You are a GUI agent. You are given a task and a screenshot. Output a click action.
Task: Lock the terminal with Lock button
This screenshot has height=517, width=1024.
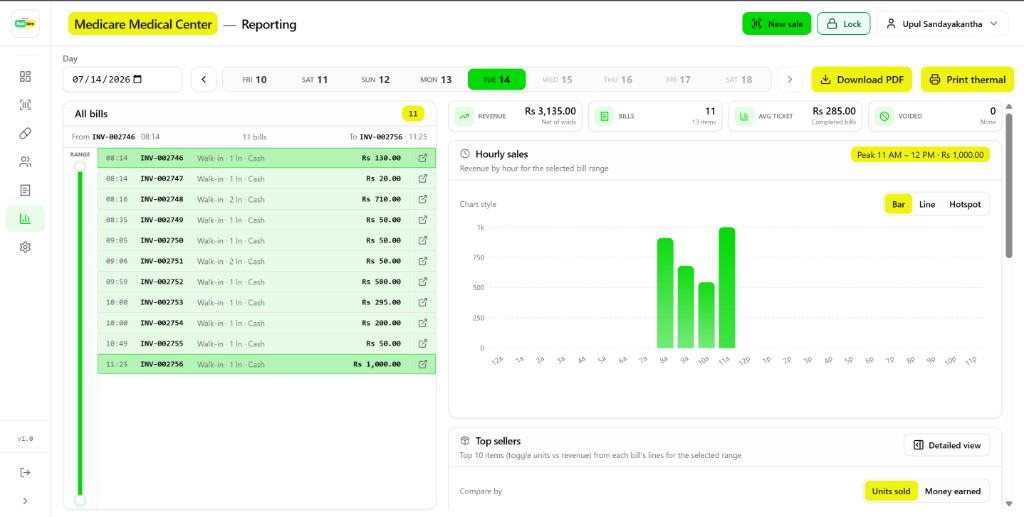(844, 24)
